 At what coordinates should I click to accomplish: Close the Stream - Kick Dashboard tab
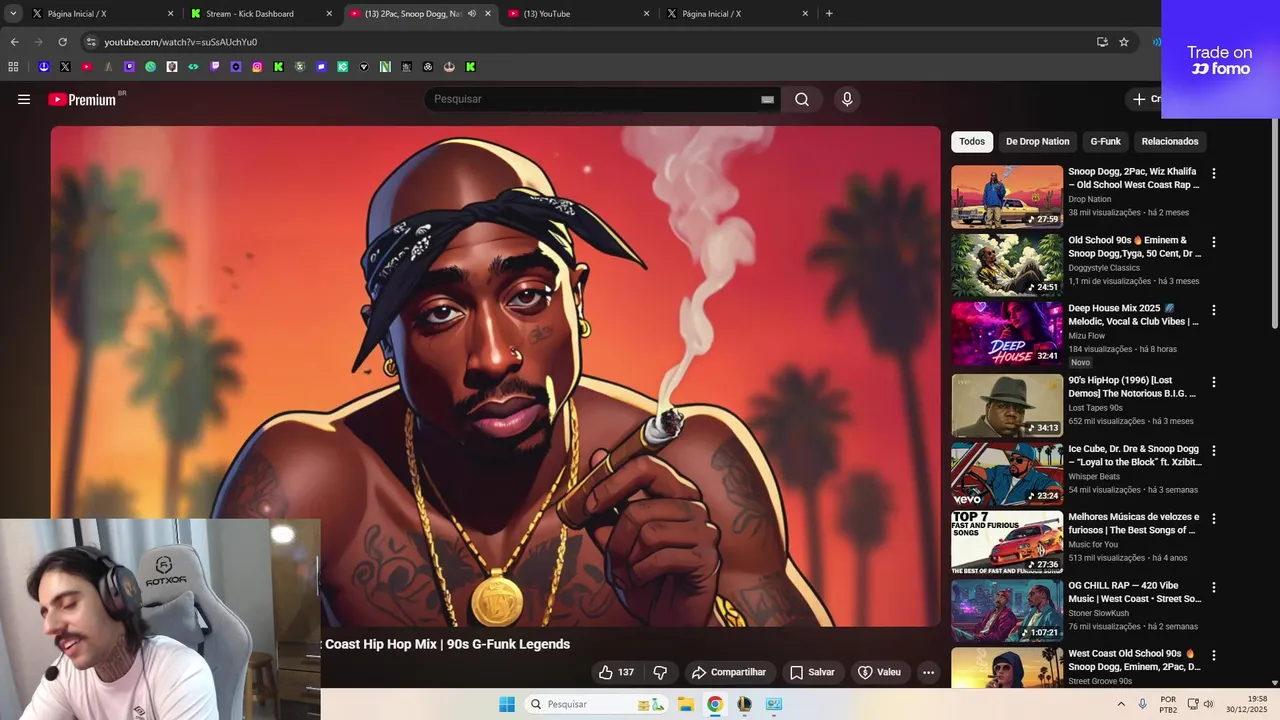(329, 14)
